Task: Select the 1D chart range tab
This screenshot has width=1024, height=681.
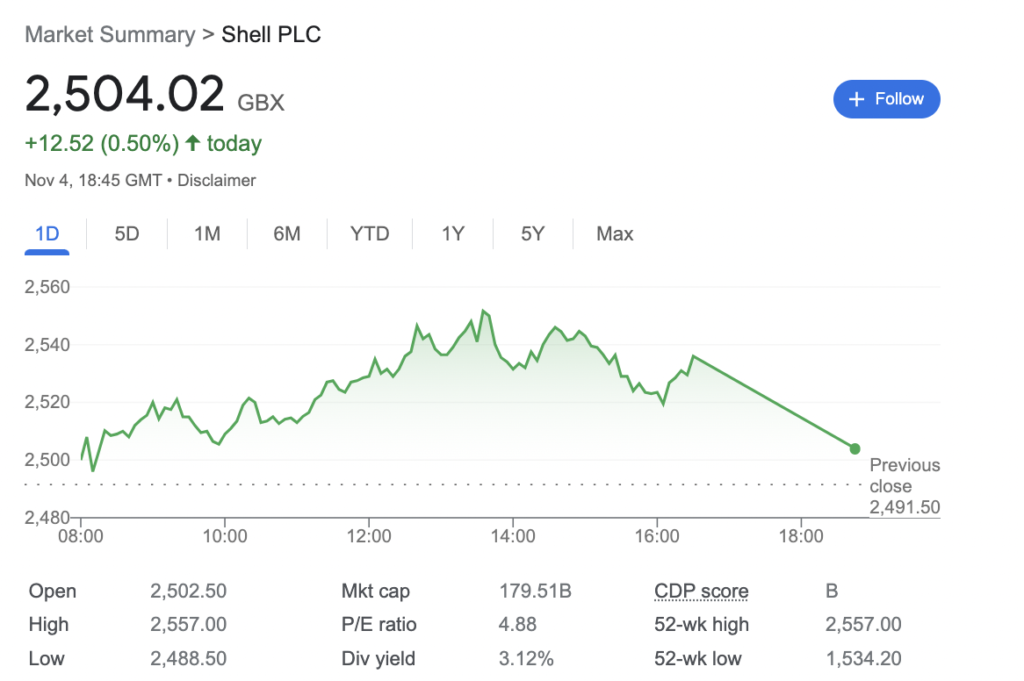Action: 47,234
